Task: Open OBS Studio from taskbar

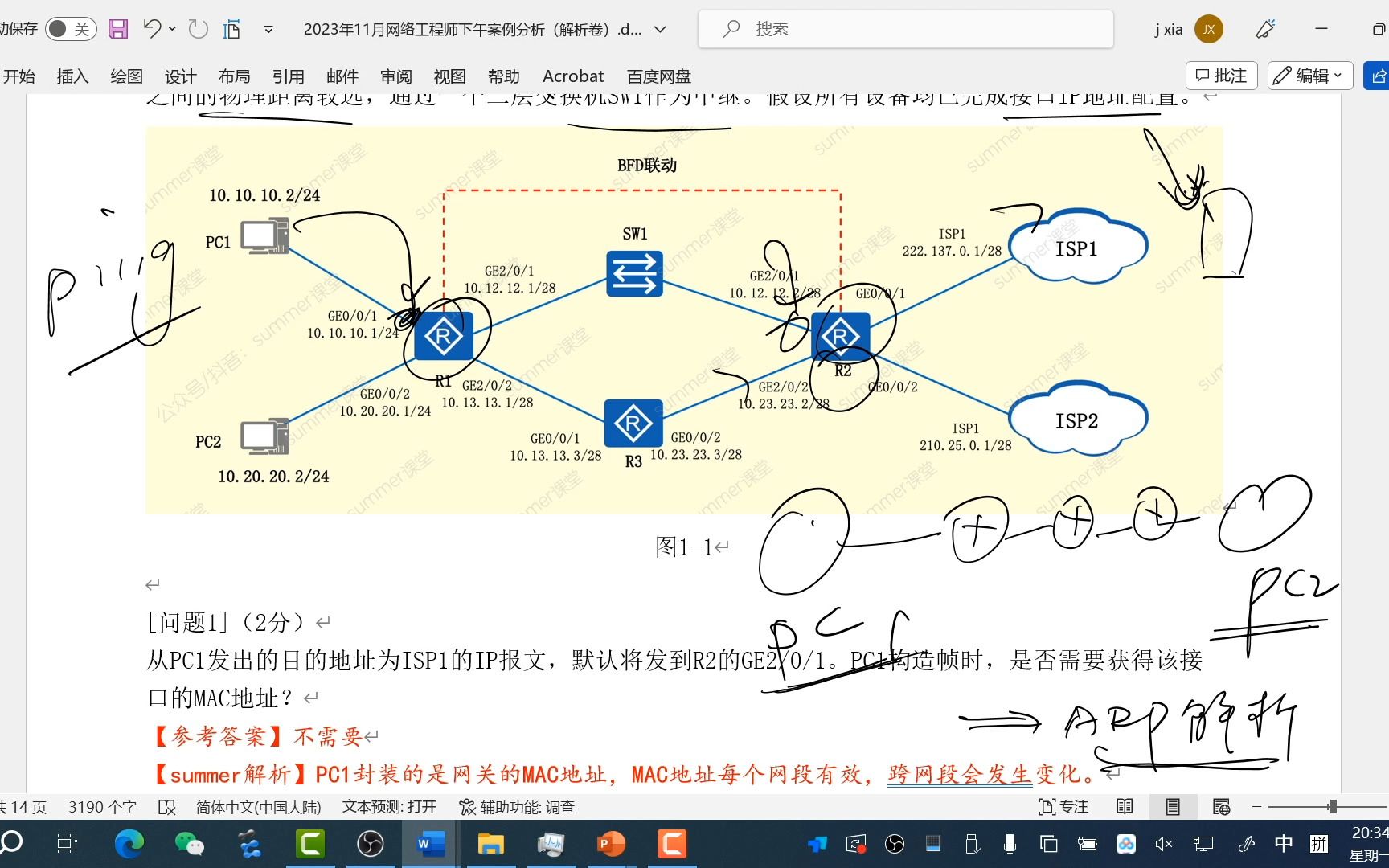Action: point(370,844)
